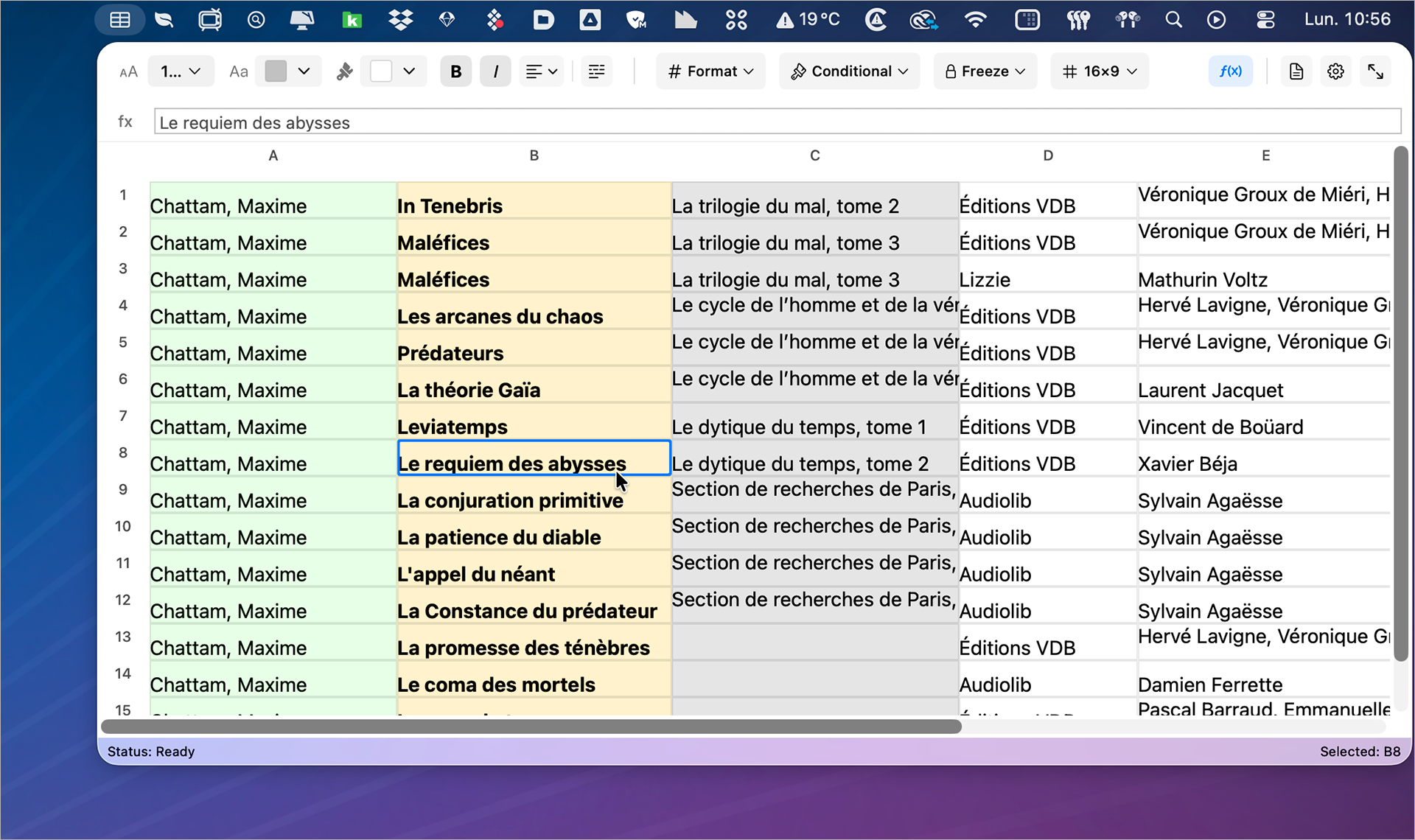This screenshot has height=840, width=1415.
Task: Open Dropbox in the menu bar
Action: 400,20
